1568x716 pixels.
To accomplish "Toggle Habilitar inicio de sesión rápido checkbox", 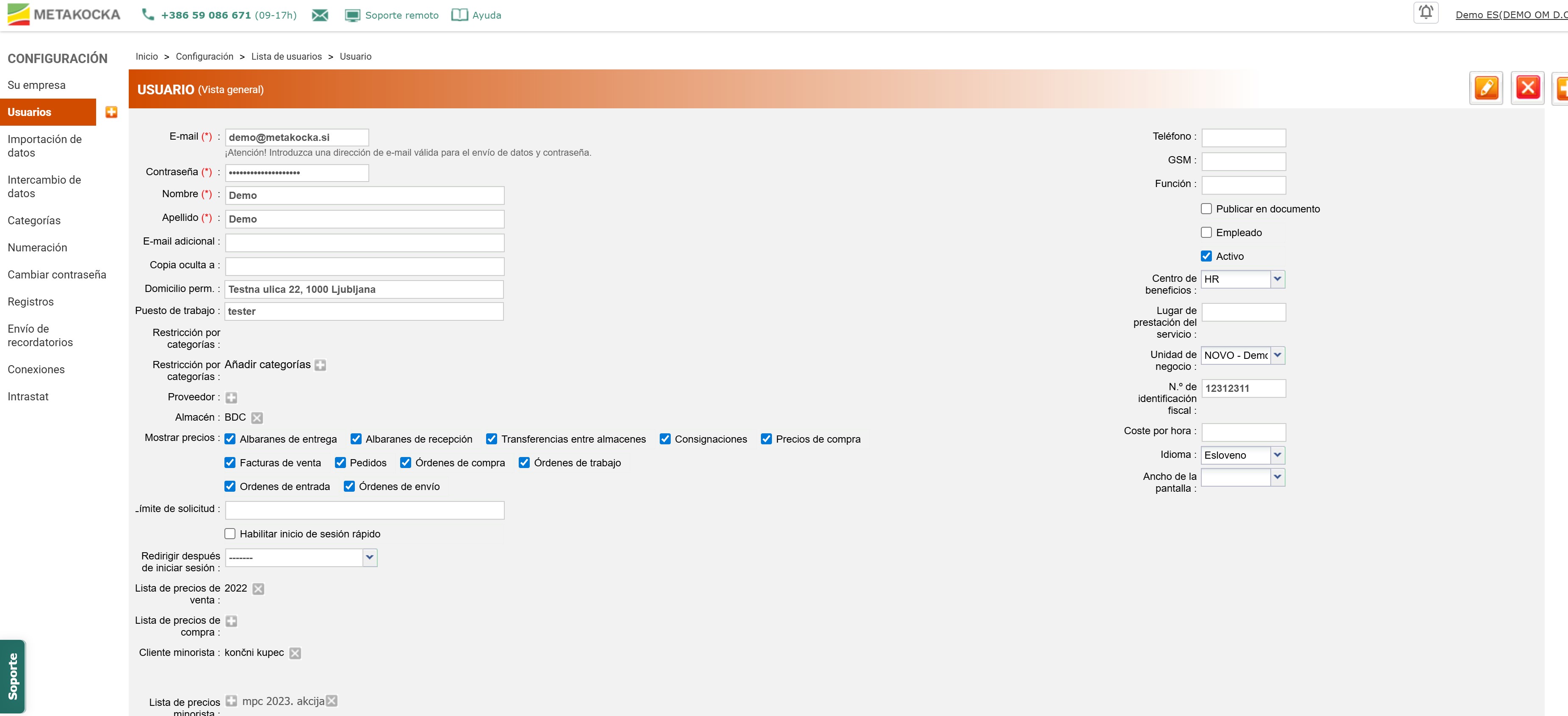I will click(230, 534).
